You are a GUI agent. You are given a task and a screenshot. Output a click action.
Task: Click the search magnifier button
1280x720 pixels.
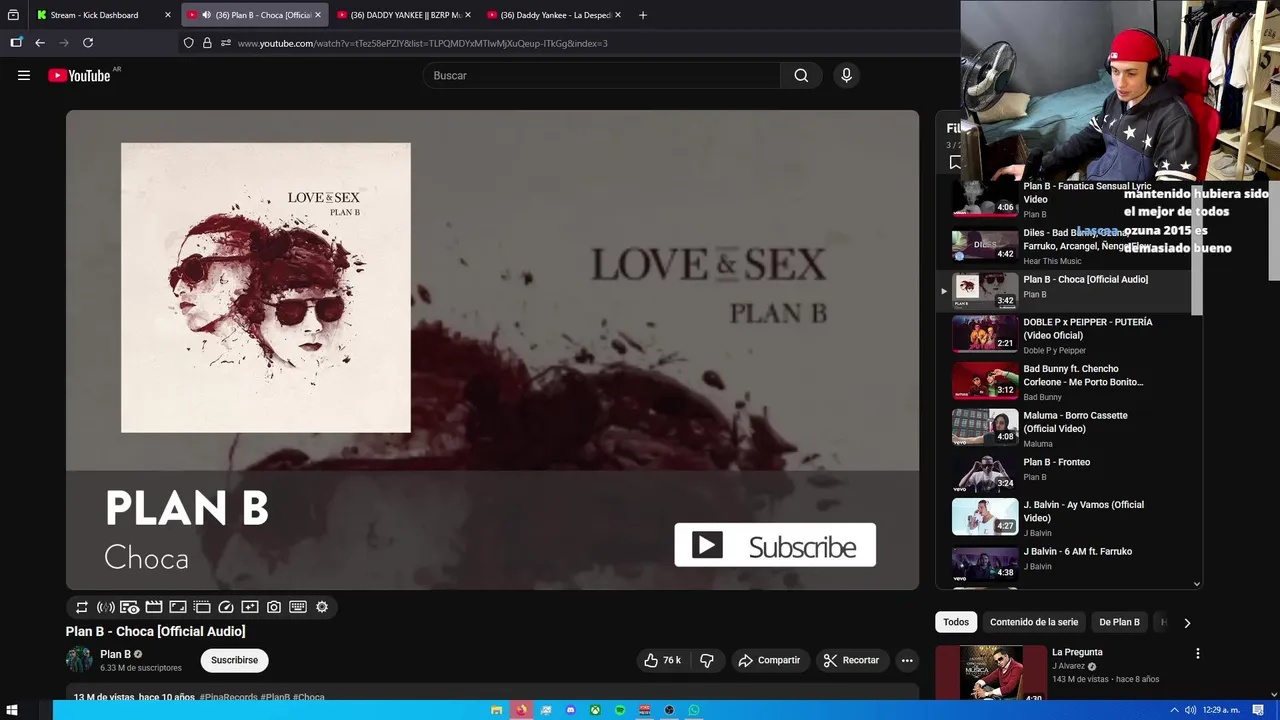click(801, 75)
